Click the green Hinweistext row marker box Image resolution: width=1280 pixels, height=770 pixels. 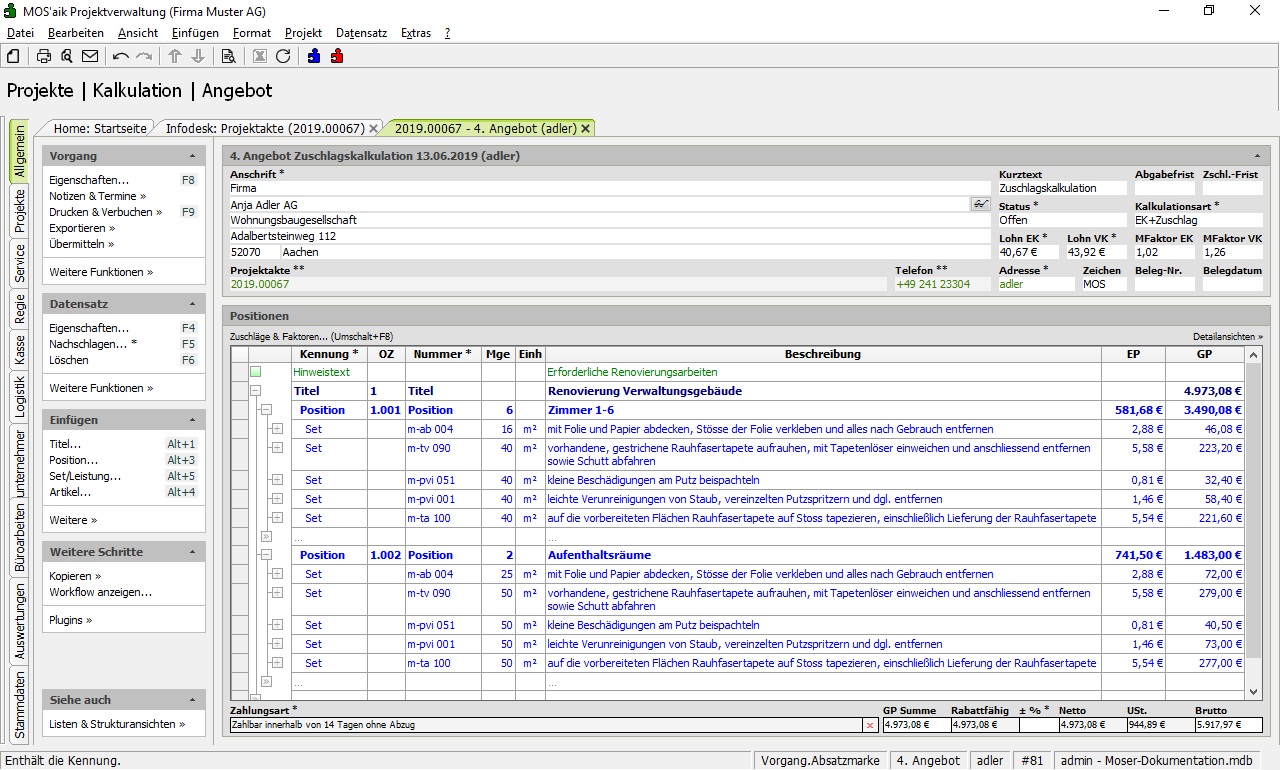(256, 372)
